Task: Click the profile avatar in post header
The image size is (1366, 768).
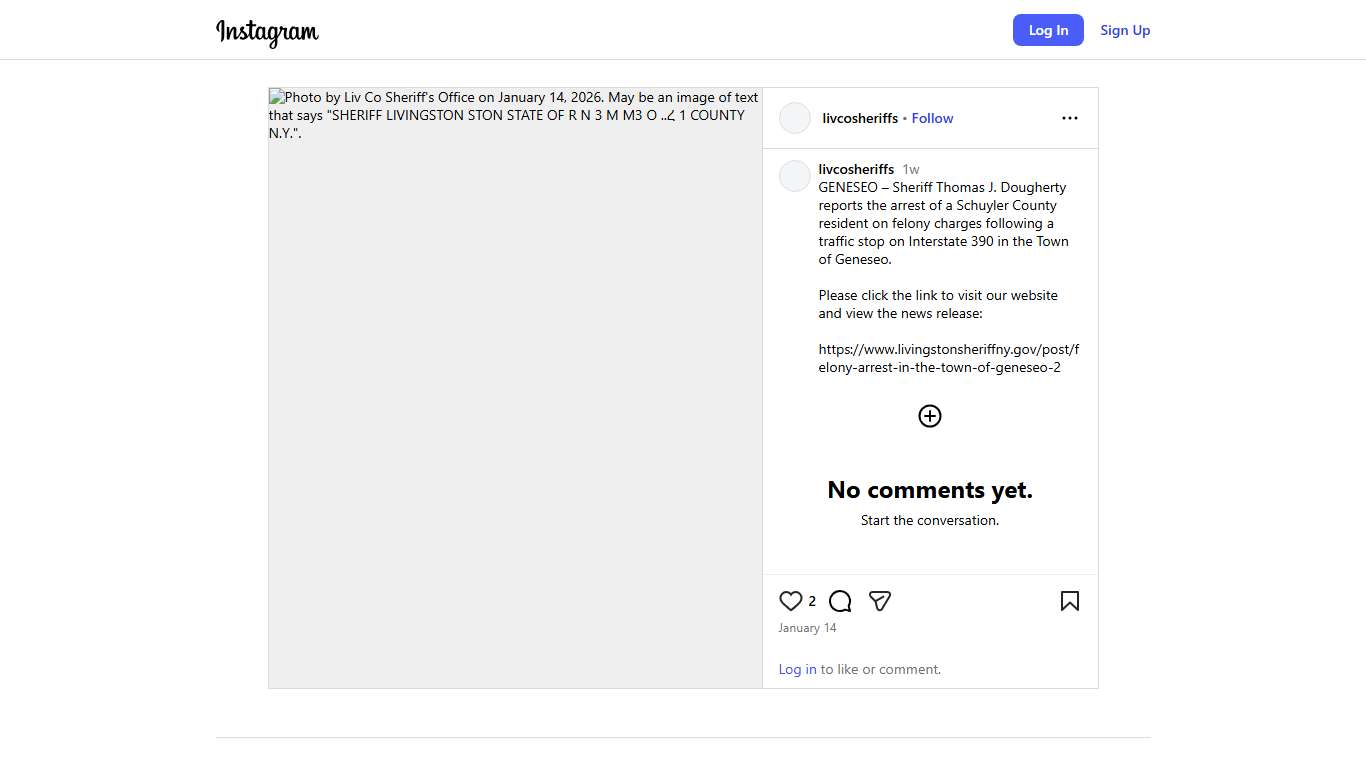Action: coord(795,118)
